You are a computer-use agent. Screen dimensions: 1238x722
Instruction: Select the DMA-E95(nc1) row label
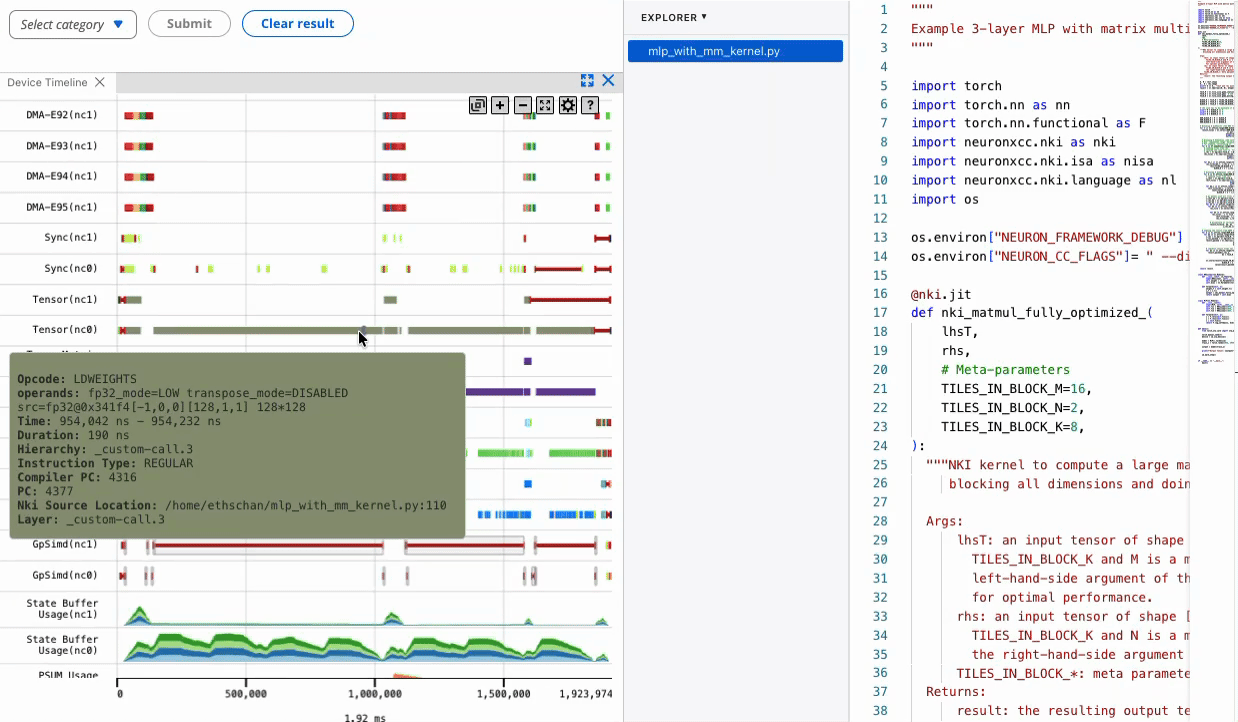click(62, 207)
